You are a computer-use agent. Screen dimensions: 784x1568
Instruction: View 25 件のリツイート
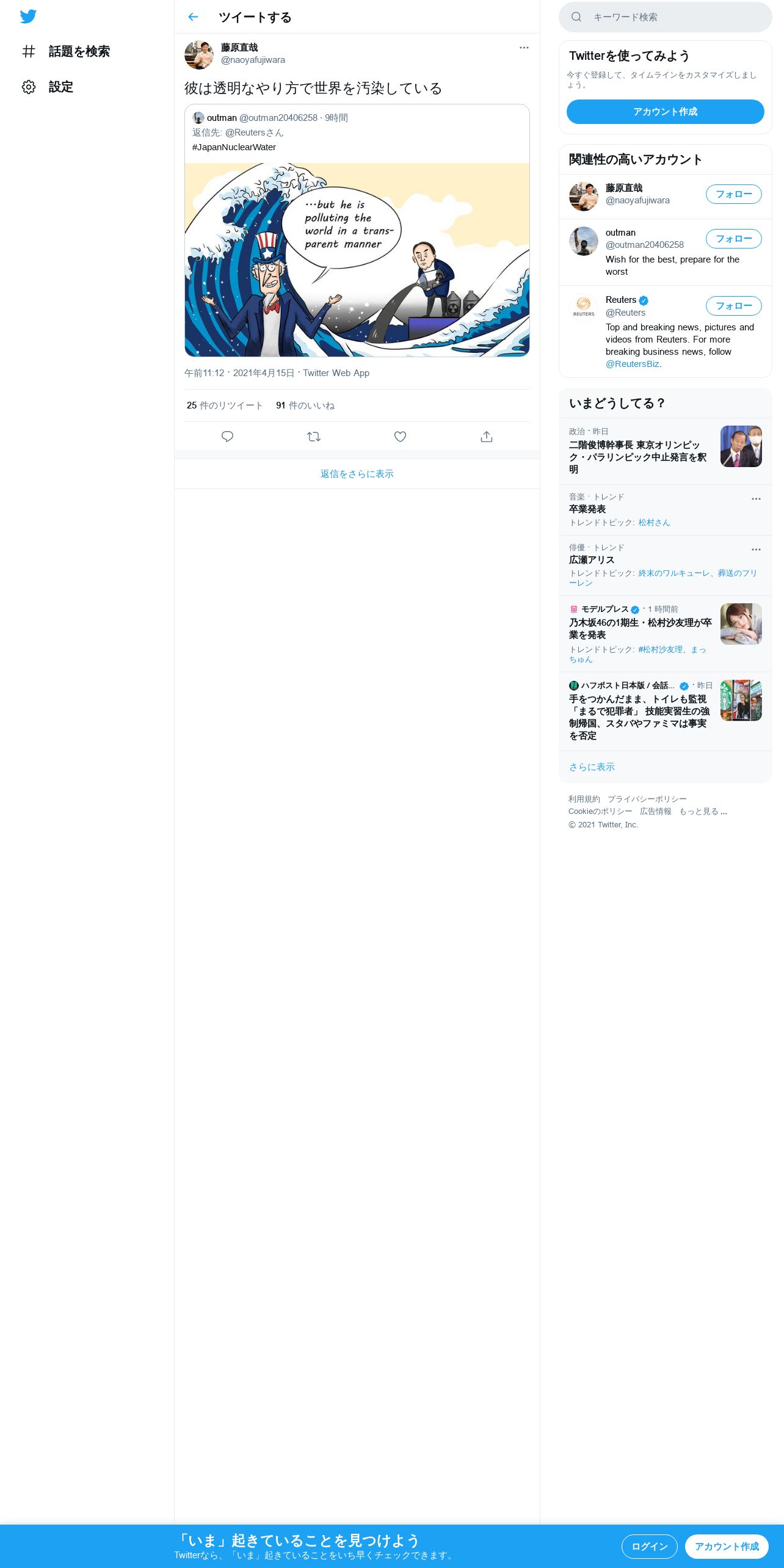click(x=225, y=405)
